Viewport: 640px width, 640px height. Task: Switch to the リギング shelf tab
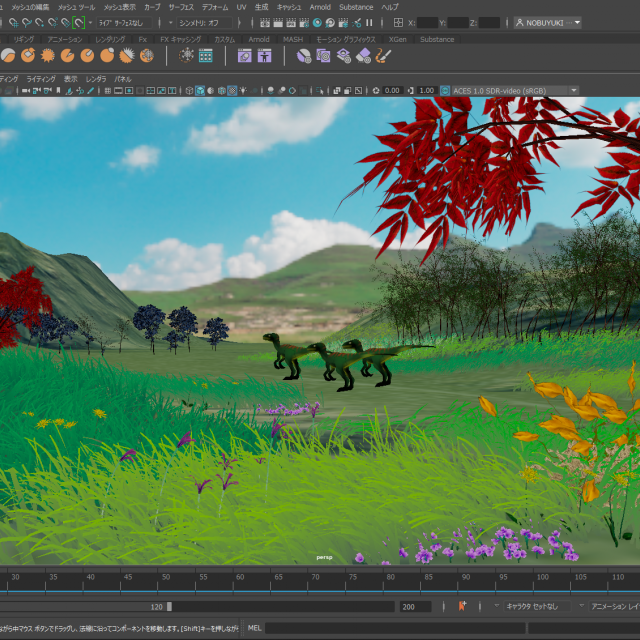pos(24,40)
